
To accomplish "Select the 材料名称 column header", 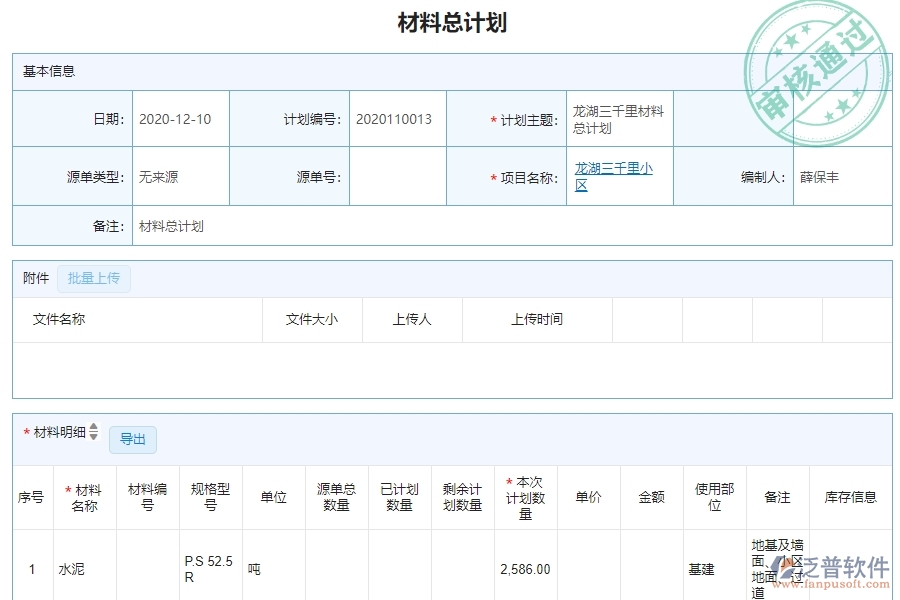I will click(85, 495).
